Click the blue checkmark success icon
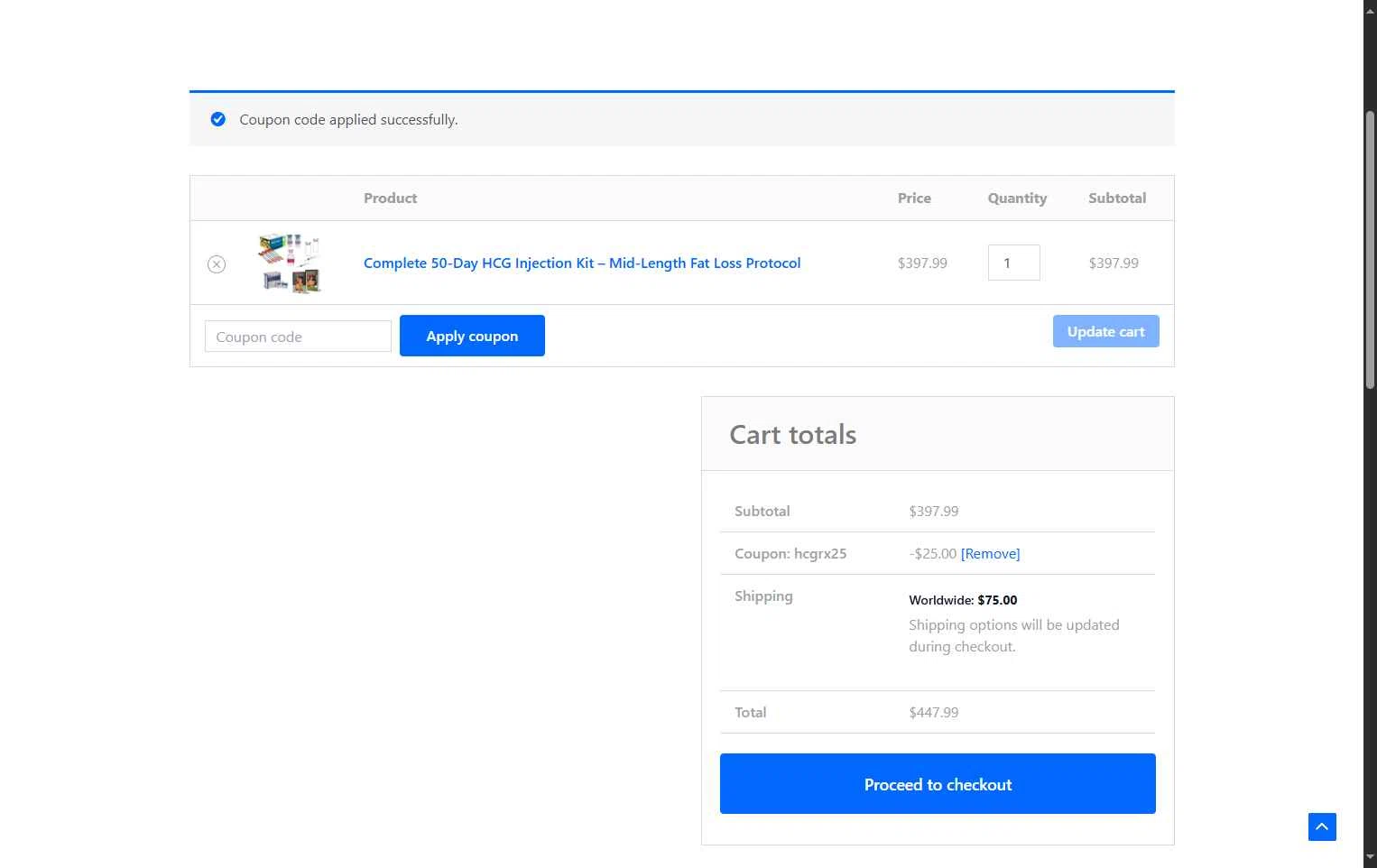The image size is (1377, 868). coord(218,119)
